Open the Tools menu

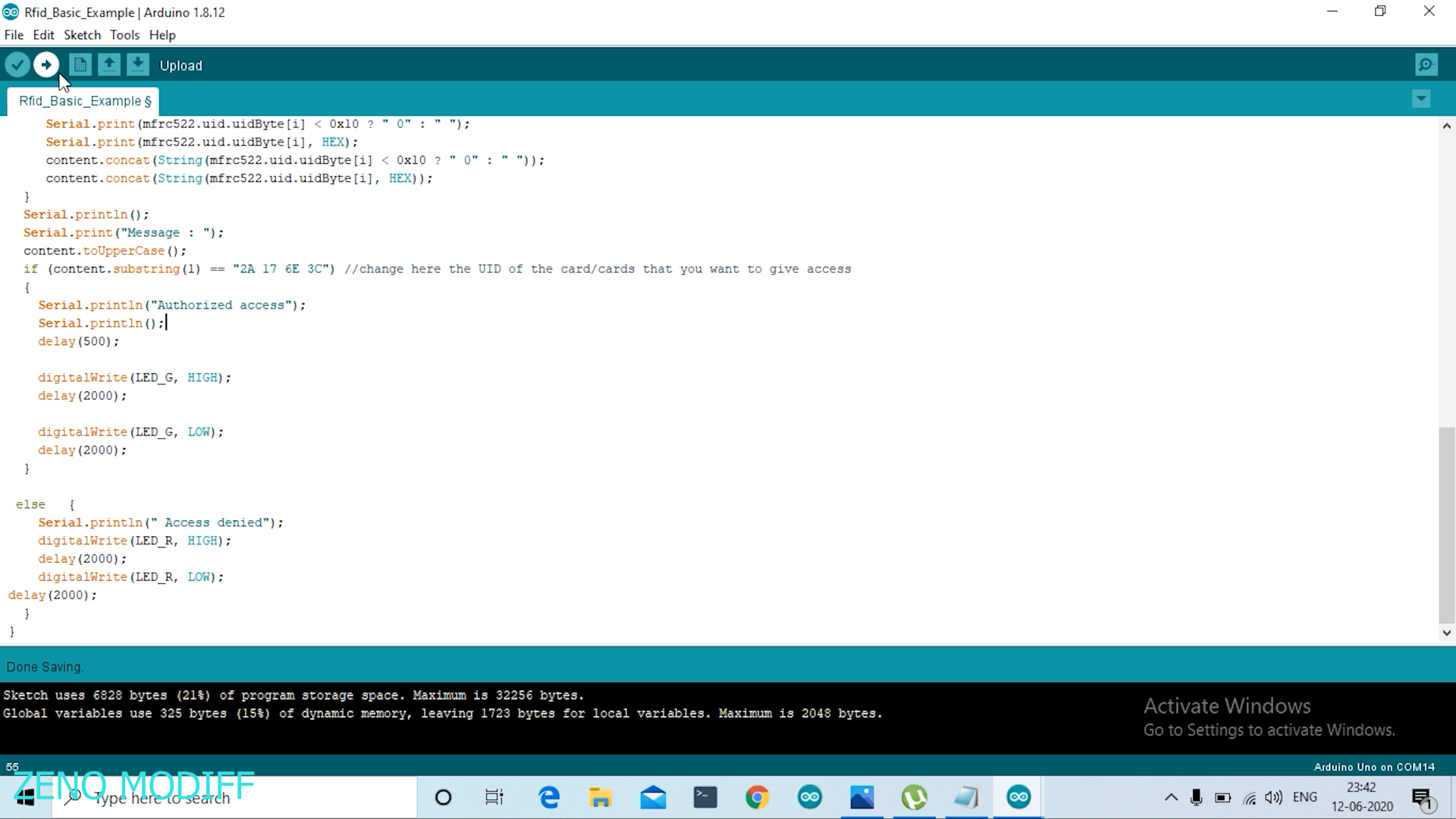click(x=124, y=35)
